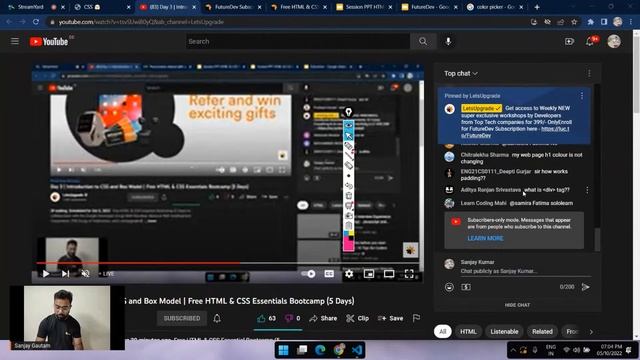640x360 pixels.
Task: Open Windows Start menu
Action: coord(283,350)
